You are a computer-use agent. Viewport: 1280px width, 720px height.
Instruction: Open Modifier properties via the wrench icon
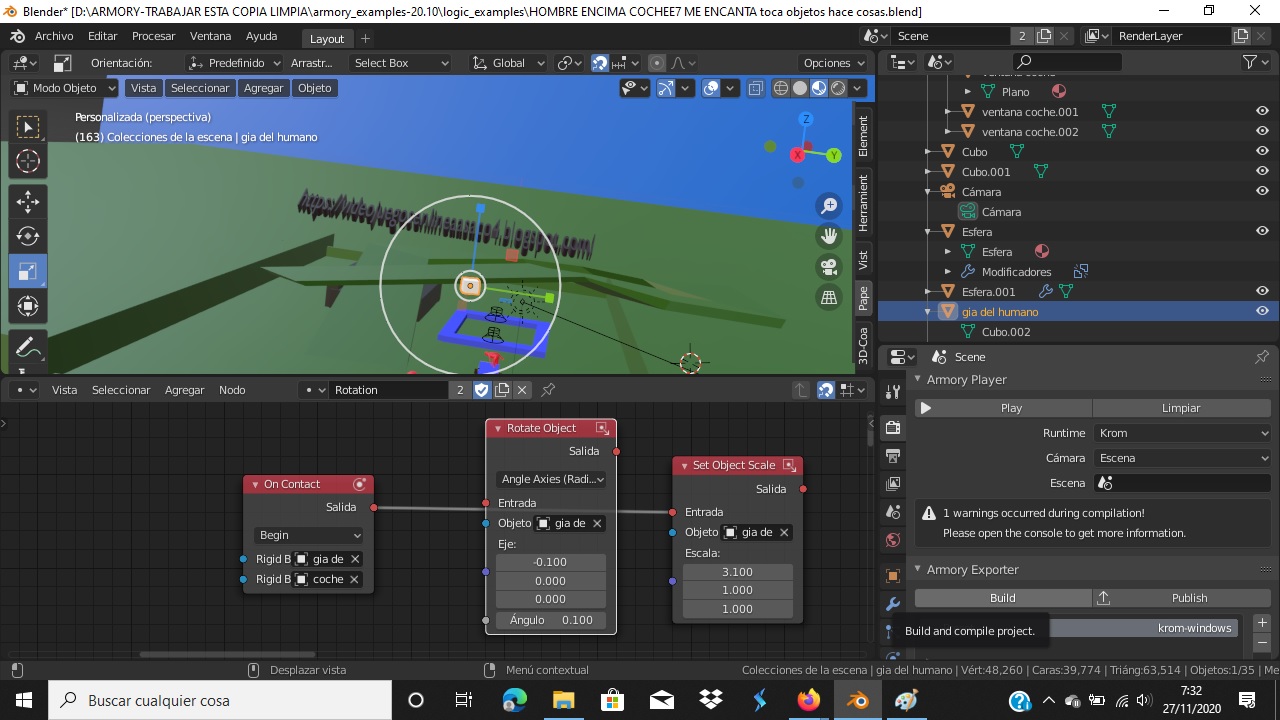pyautogui.click(x=893, y=602)
